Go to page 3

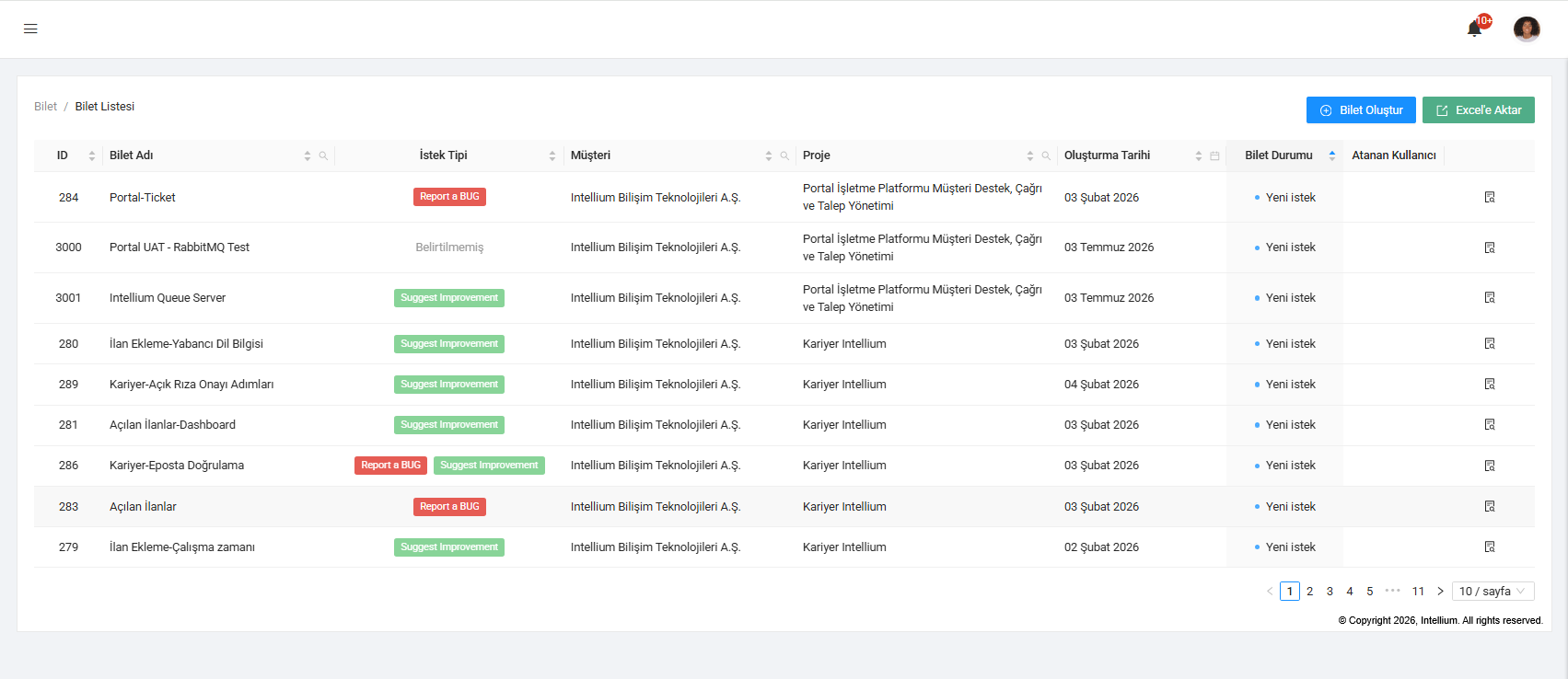pos(1330,592)
